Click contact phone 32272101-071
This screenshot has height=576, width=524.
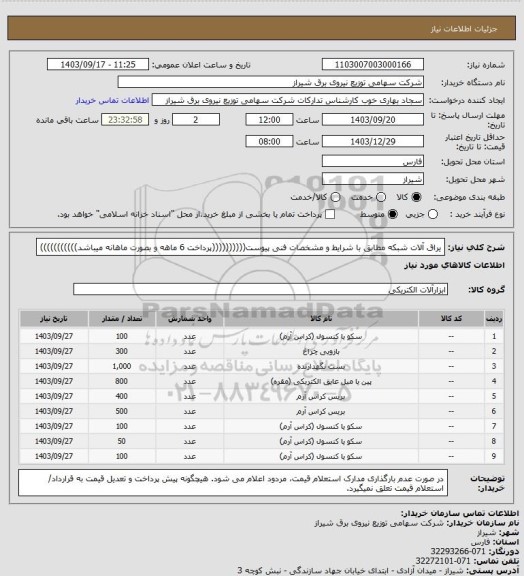click(443, 561)
